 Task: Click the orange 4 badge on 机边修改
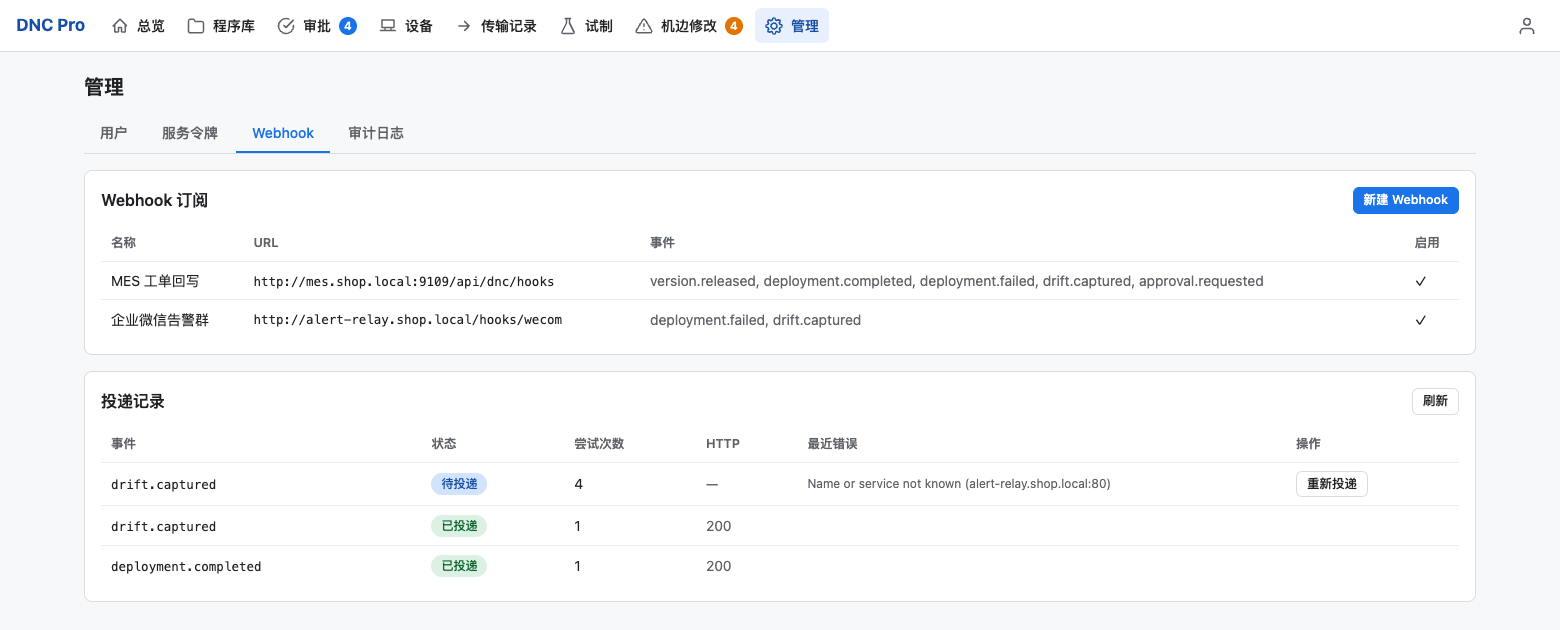coord(734,26)
